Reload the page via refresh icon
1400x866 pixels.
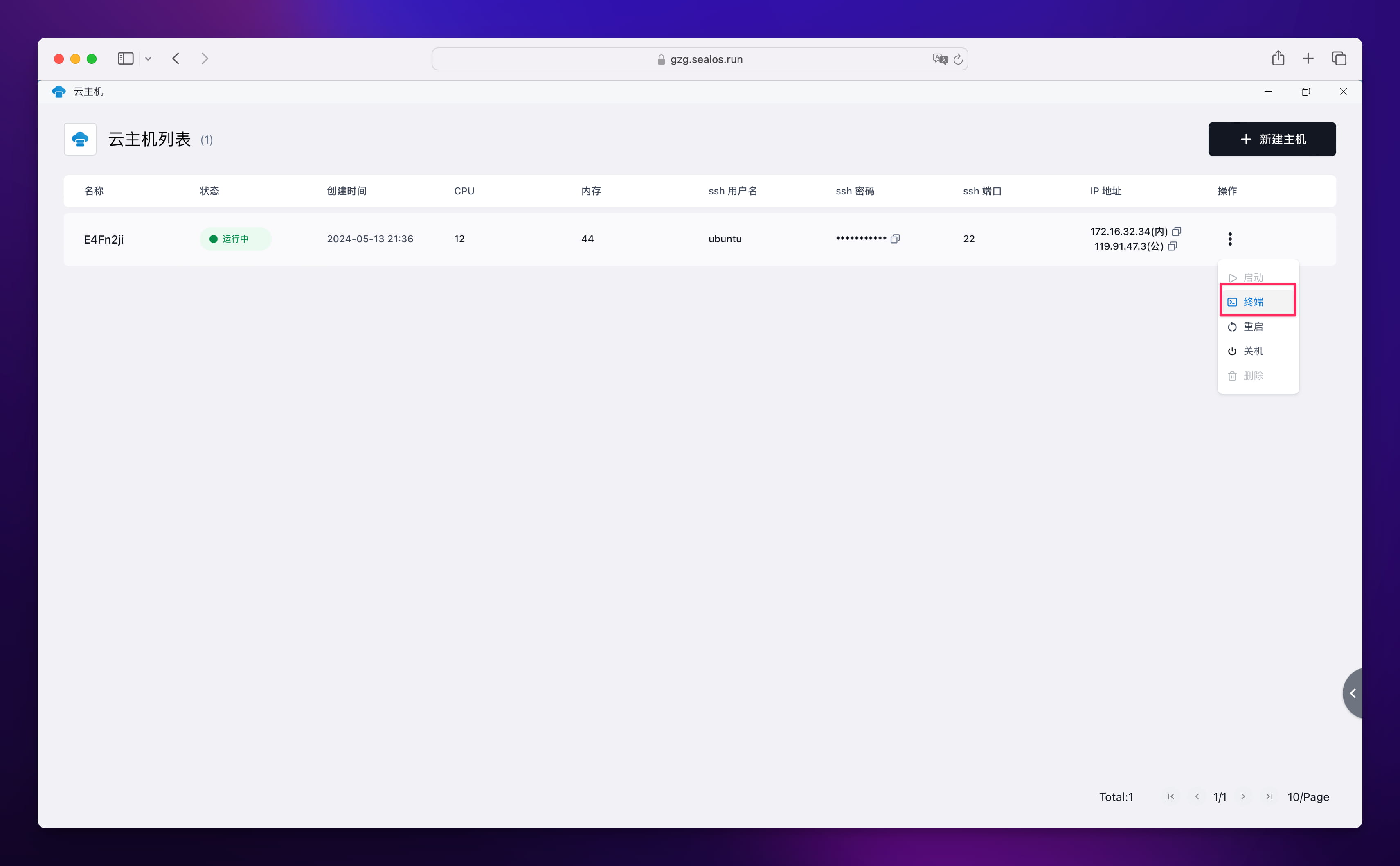(x=958, y=59)
